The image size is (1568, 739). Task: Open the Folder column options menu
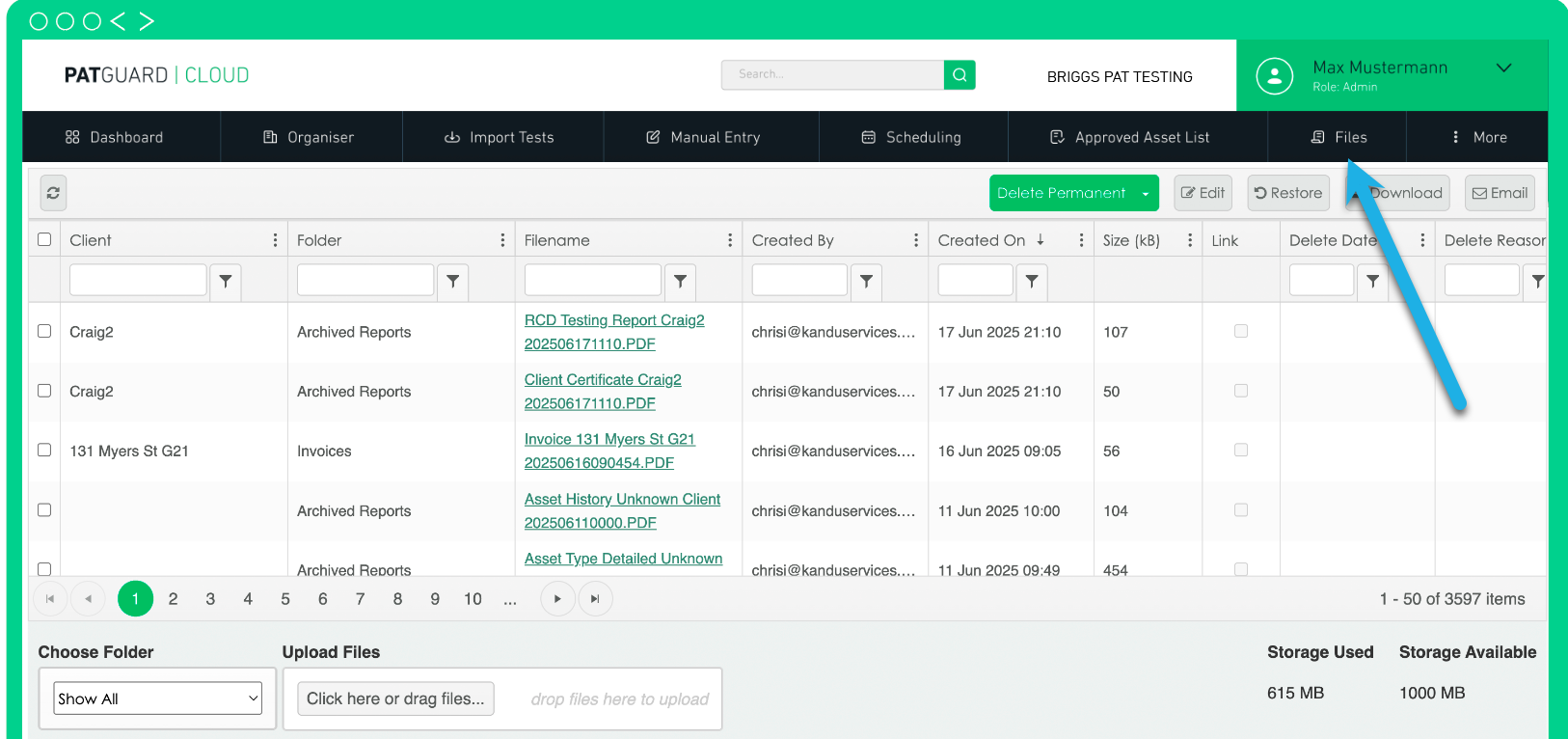click(x=502, y=240)
